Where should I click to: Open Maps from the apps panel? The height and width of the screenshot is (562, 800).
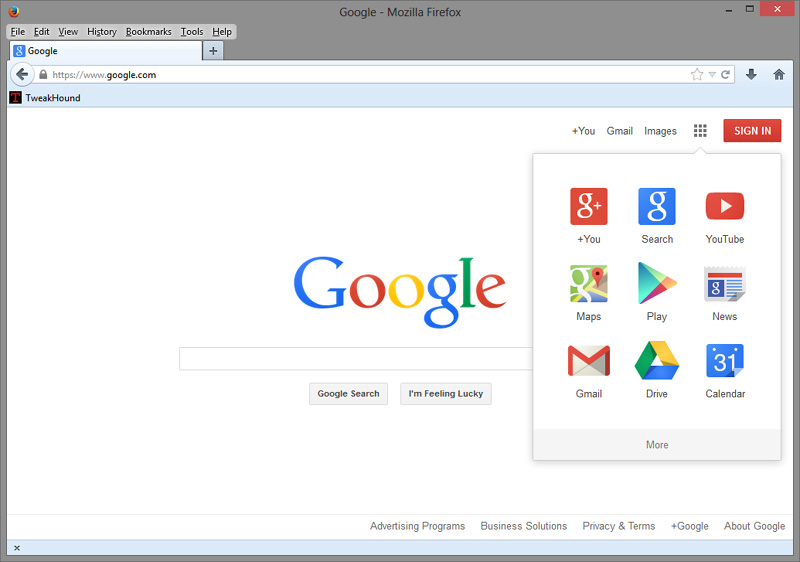(x=589, y=284)
